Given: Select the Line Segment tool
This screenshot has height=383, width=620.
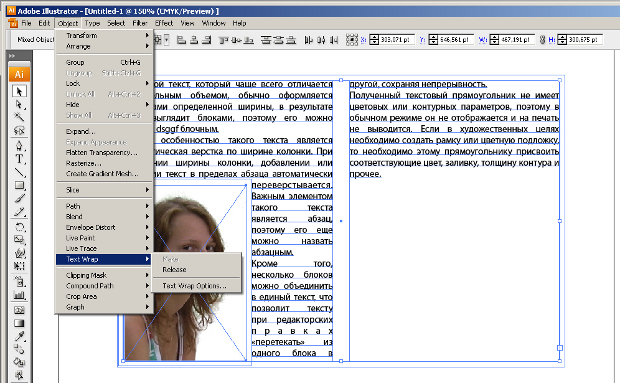Looking at the screenshot, I should (x=19, y=172).
